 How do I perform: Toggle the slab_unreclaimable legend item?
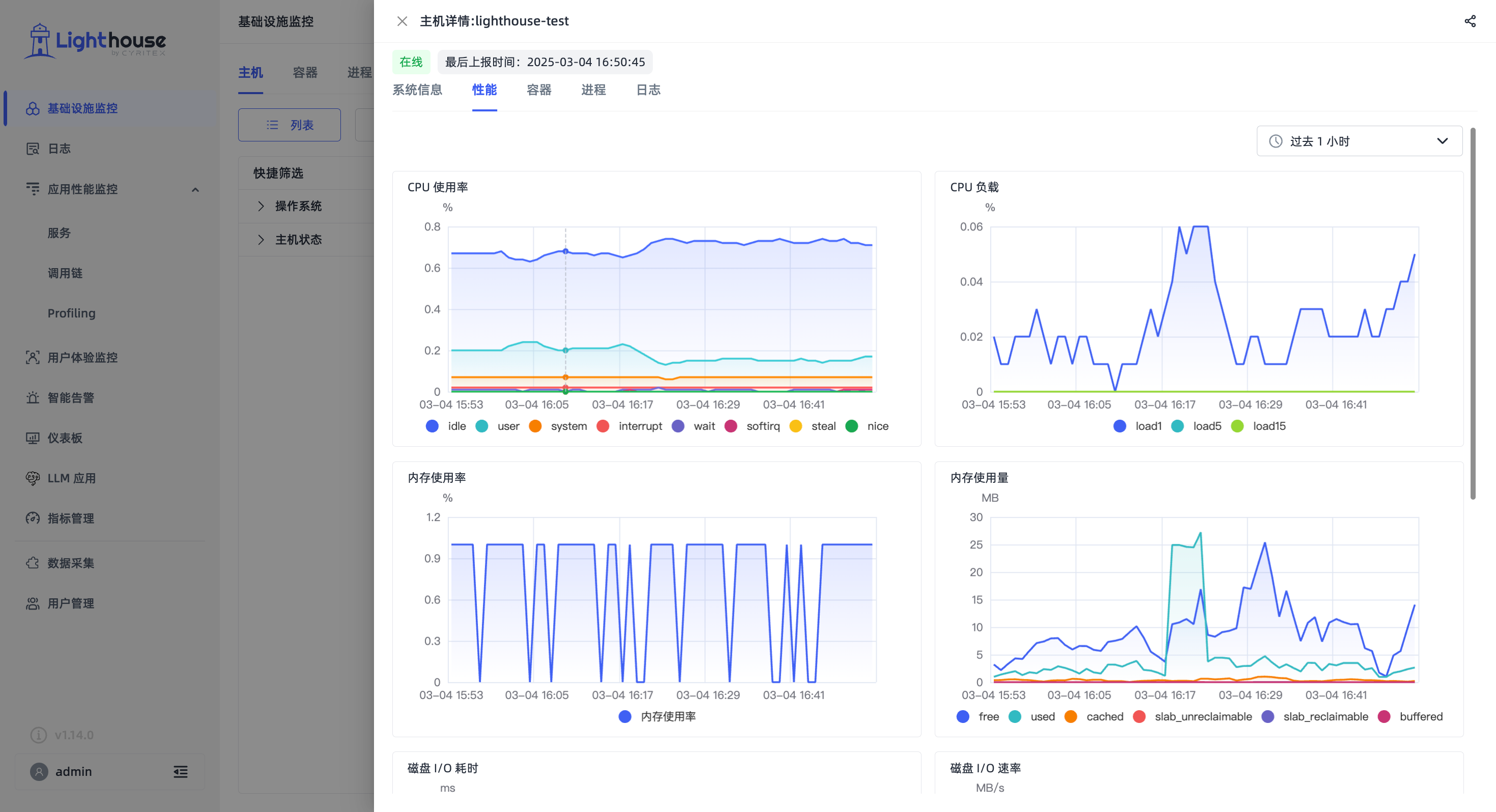pyautogui.click(x=1193, y=717)
